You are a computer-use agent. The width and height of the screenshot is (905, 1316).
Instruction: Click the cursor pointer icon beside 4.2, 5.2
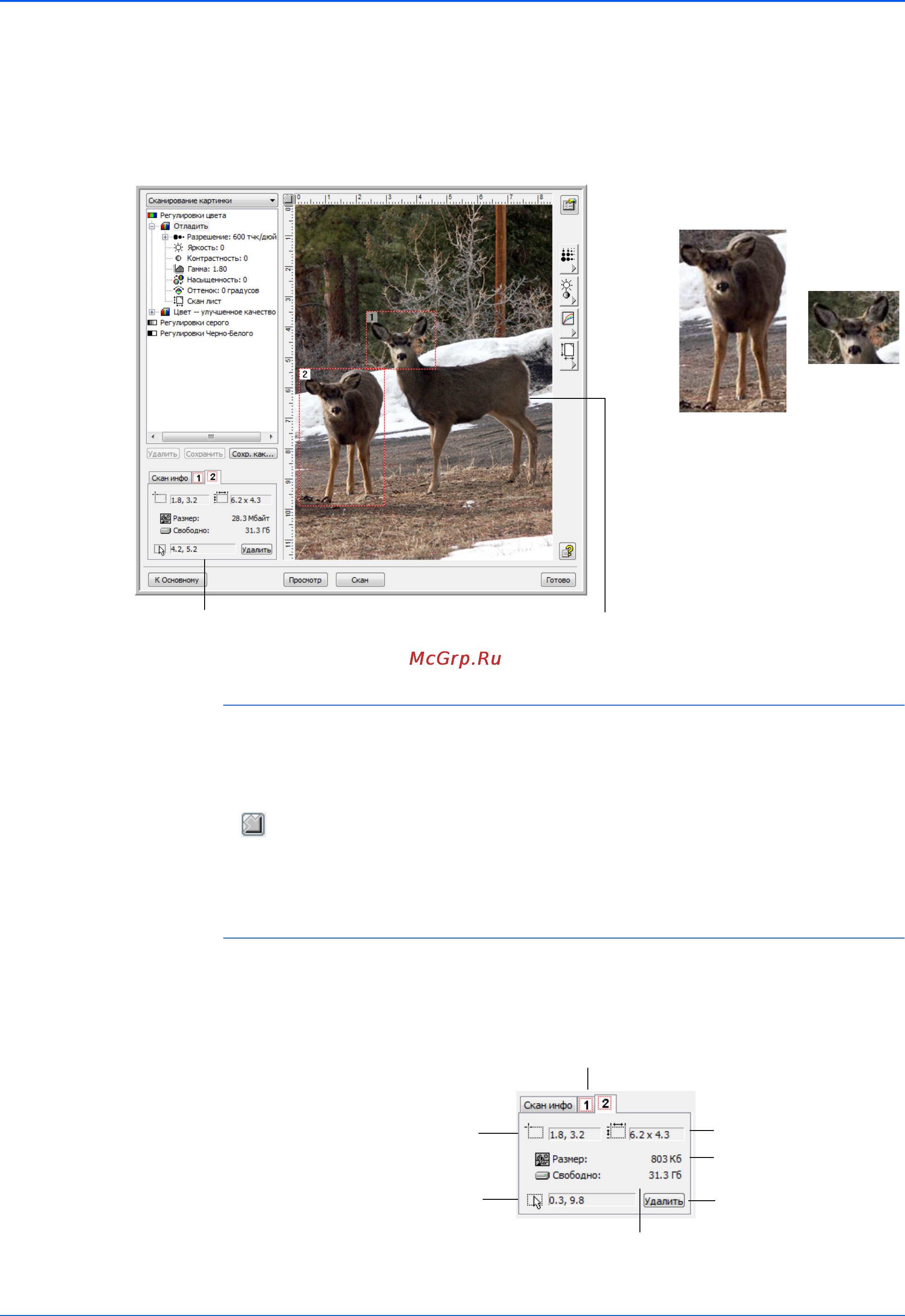pyautogui.click(x=160, y=550)
